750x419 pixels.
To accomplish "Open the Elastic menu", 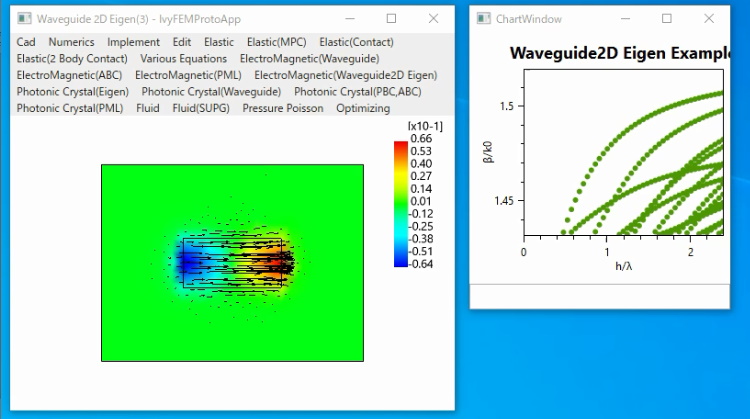I will 219,42.
